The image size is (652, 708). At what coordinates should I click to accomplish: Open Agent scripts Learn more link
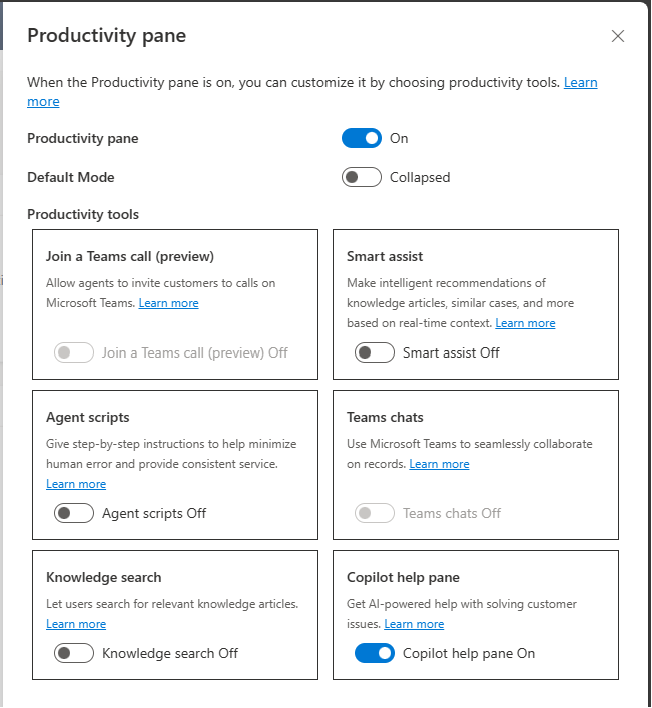pyautogui.click(x=76, y=484)
